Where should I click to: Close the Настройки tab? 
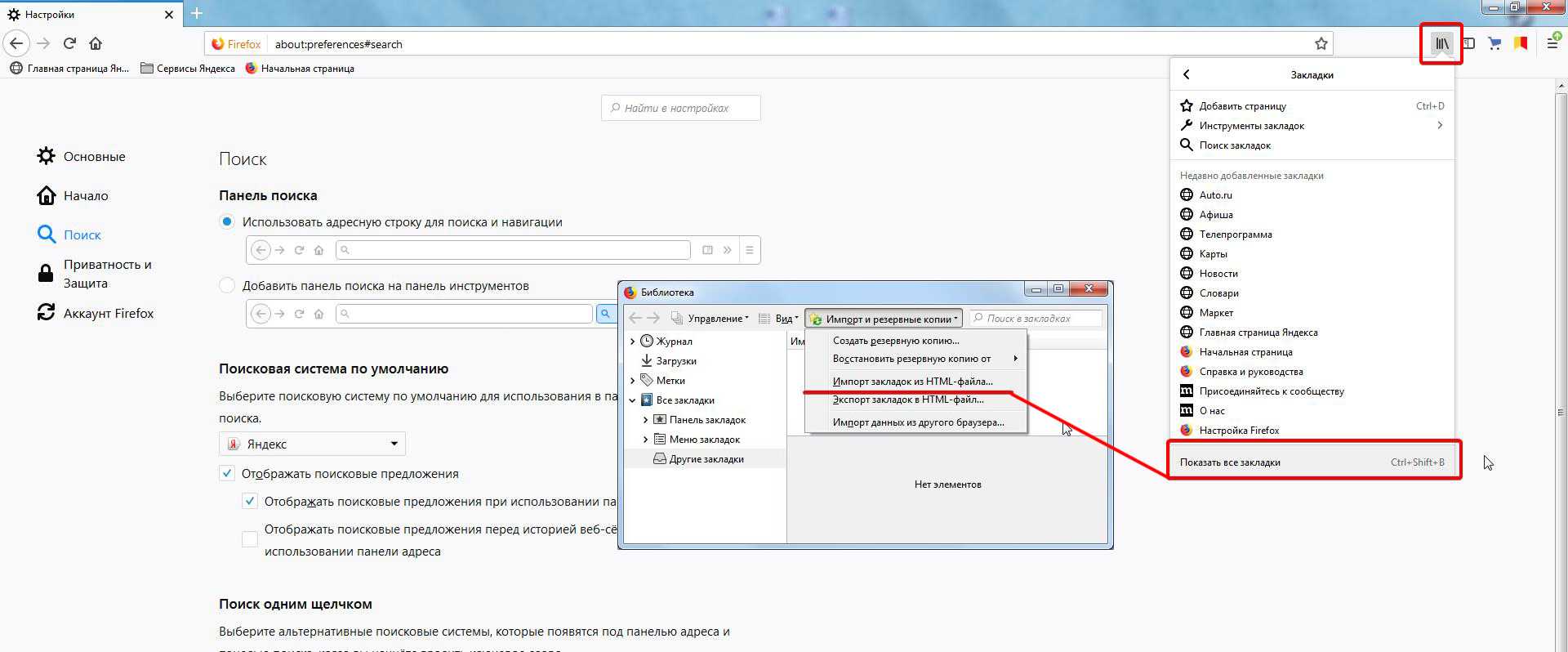tap(169, 15)
